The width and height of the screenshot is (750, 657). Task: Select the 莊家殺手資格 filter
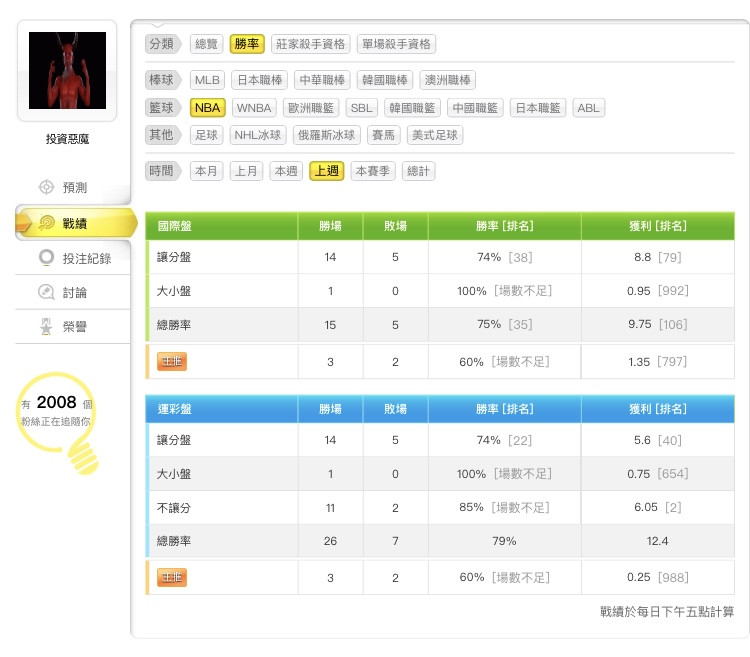310,44
